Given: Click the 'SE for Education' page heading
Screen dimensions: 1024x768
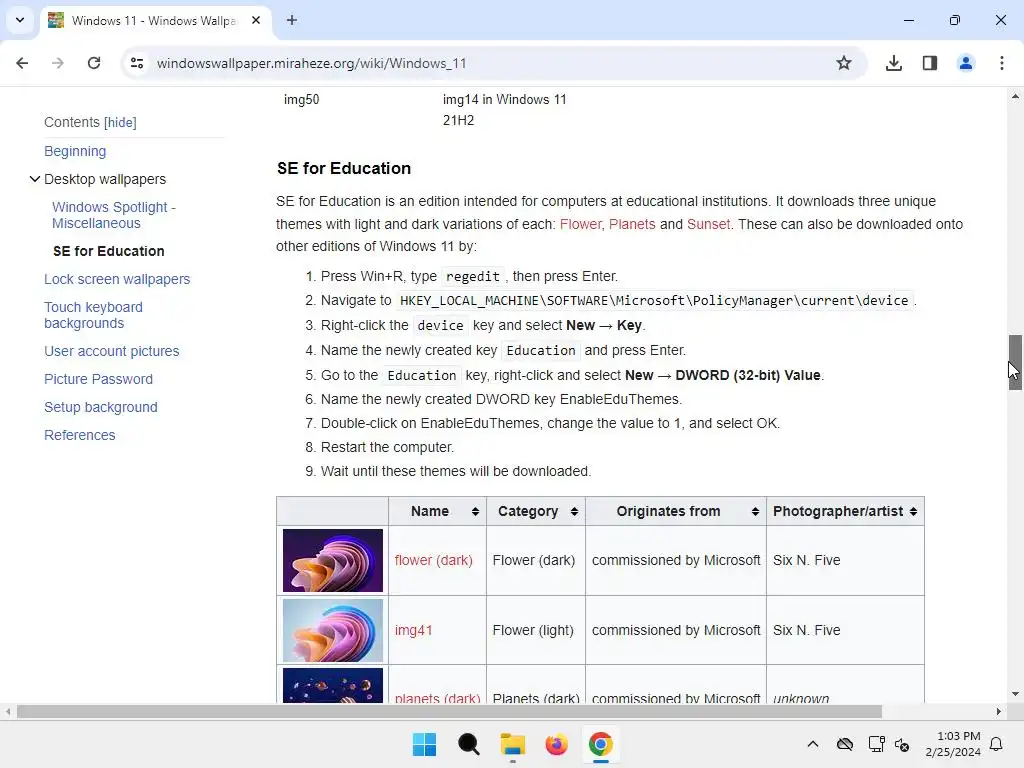Looking at the screenshot, I should [344, 168].
